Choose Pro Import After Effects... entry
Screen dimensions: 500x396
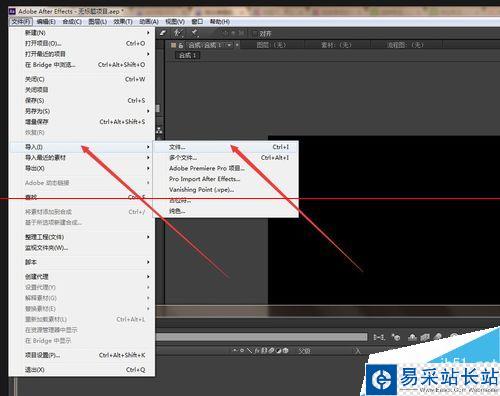point(226,179)
